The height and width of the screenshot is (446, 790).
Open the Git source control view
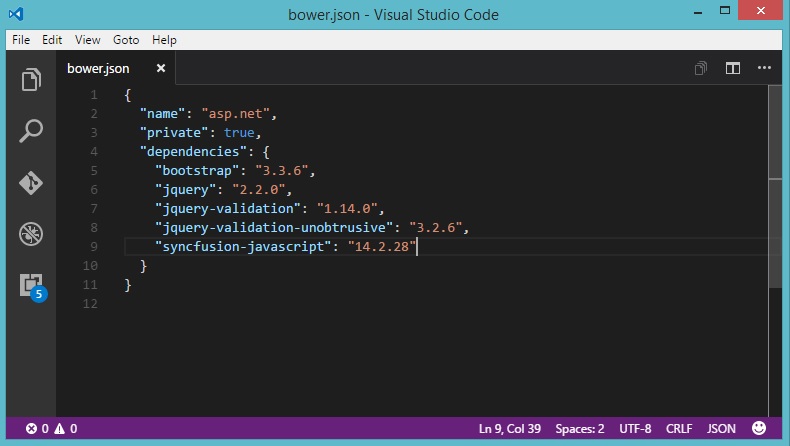tap(31, 183)
